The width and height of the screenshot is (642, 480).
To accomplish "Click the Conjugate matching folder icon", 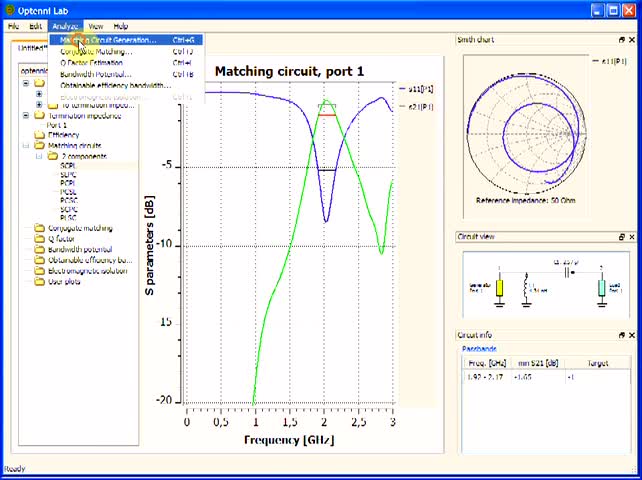I will coord(39,228).
